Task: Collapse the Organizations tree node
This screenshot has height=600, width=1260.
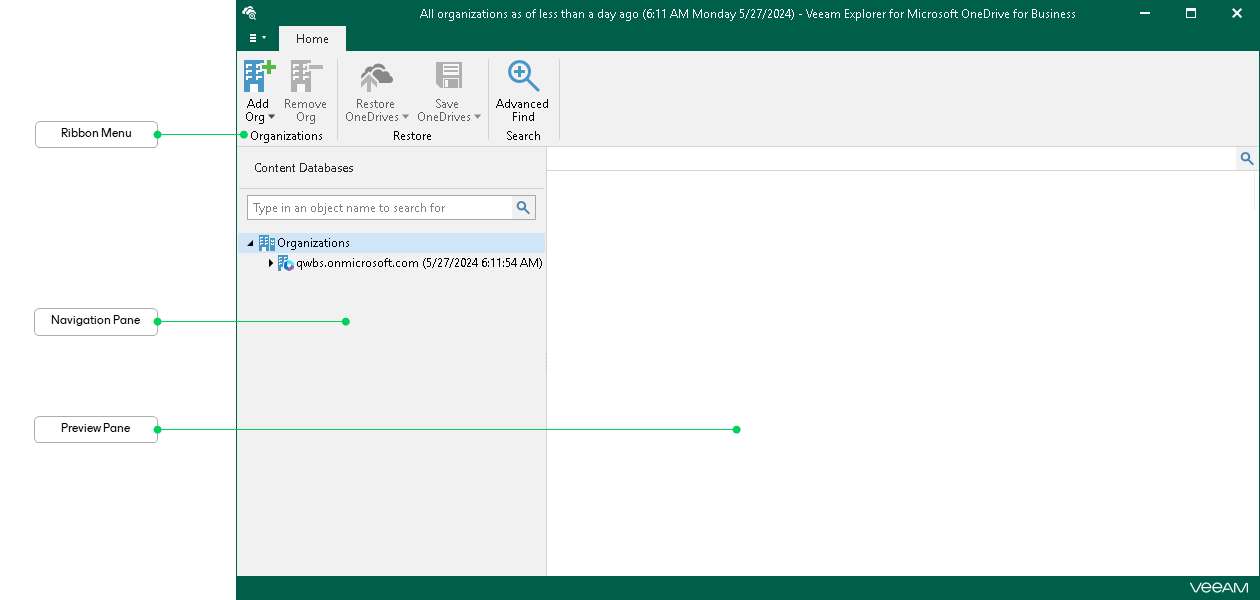Action: (250, 242)
